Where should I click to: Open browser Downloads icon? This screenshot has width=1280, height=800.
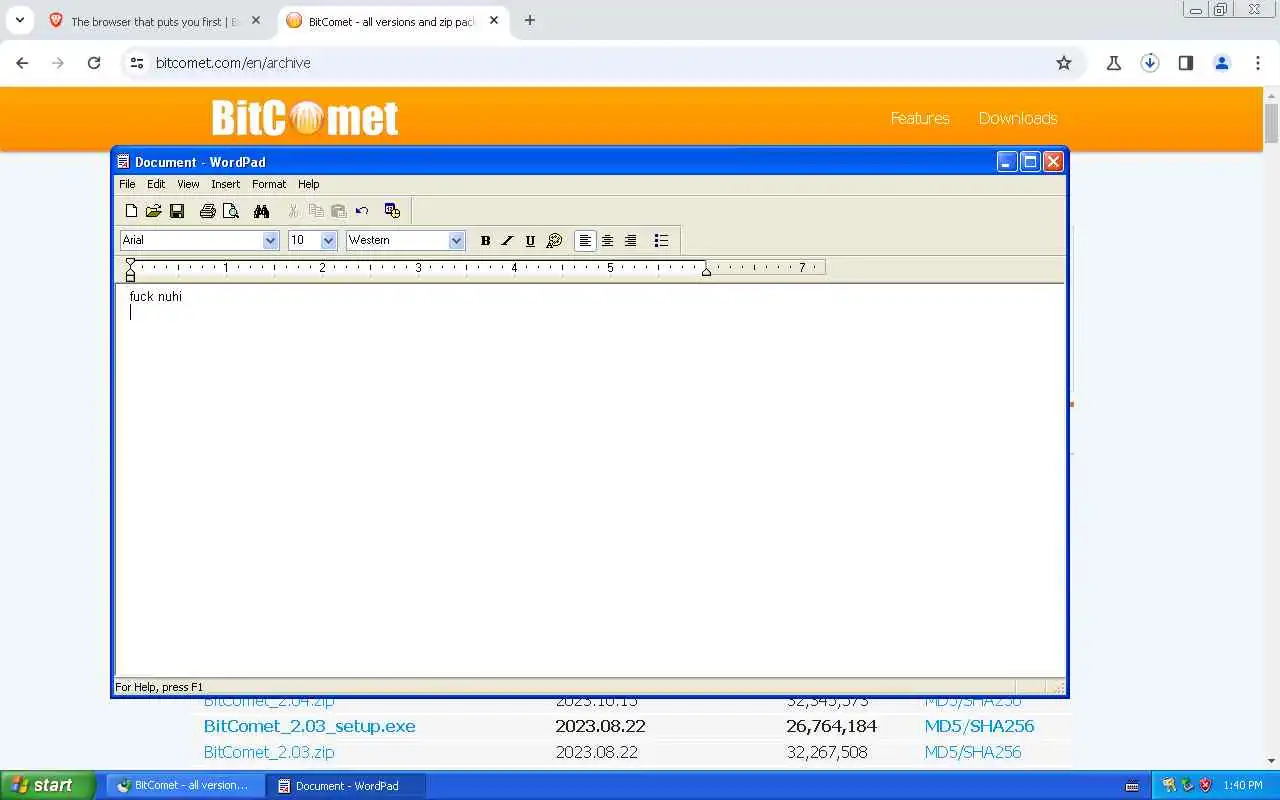pyautogui.click(x=1150, y=63)
